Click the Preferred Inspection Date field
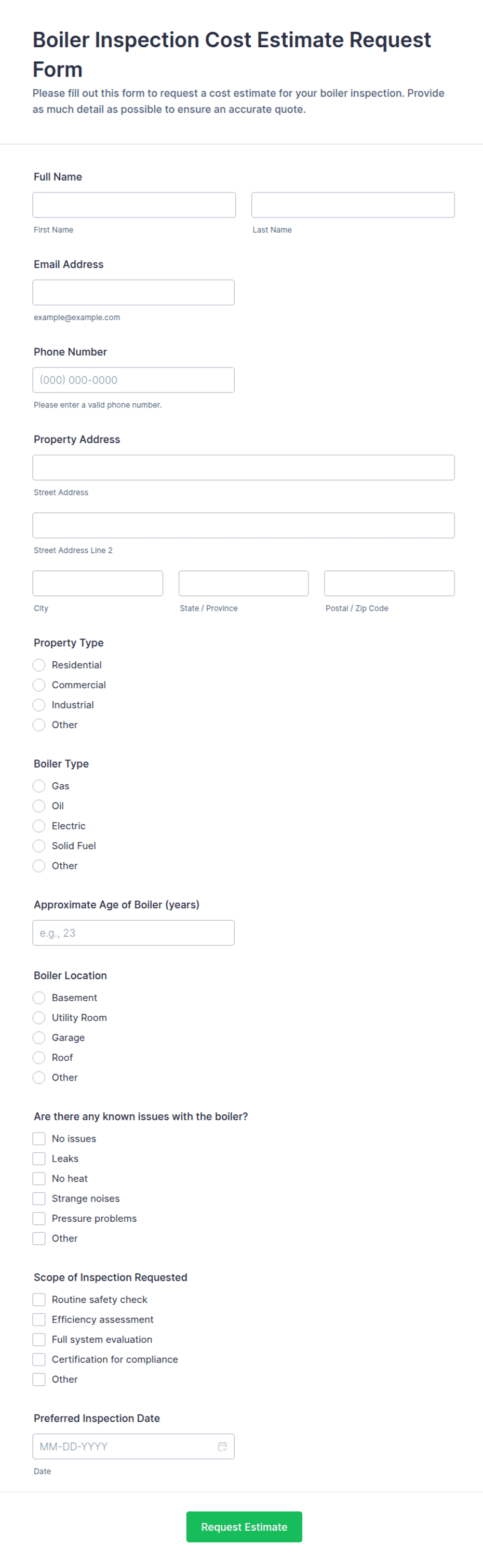 click(122, 1446)
